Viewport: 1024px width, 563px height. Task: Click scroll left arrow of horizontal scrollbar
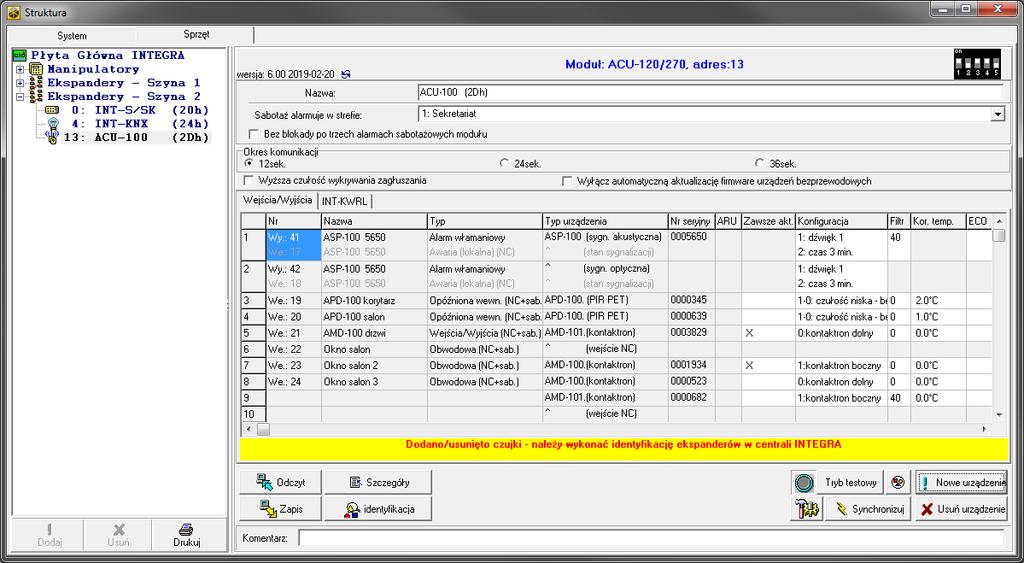tap(248, 429)
